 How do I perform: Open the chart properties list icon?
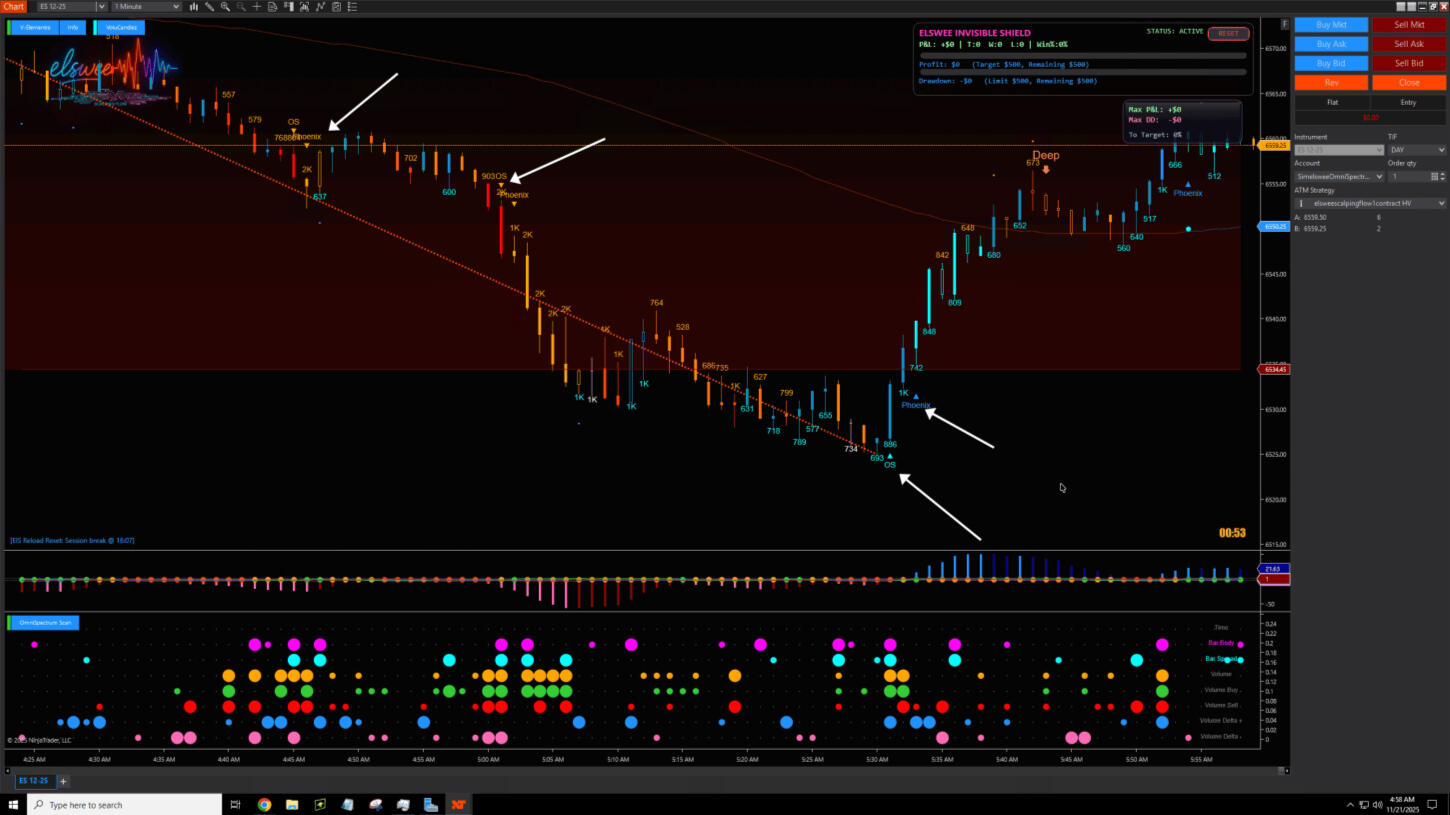click(x=353, y=7)
